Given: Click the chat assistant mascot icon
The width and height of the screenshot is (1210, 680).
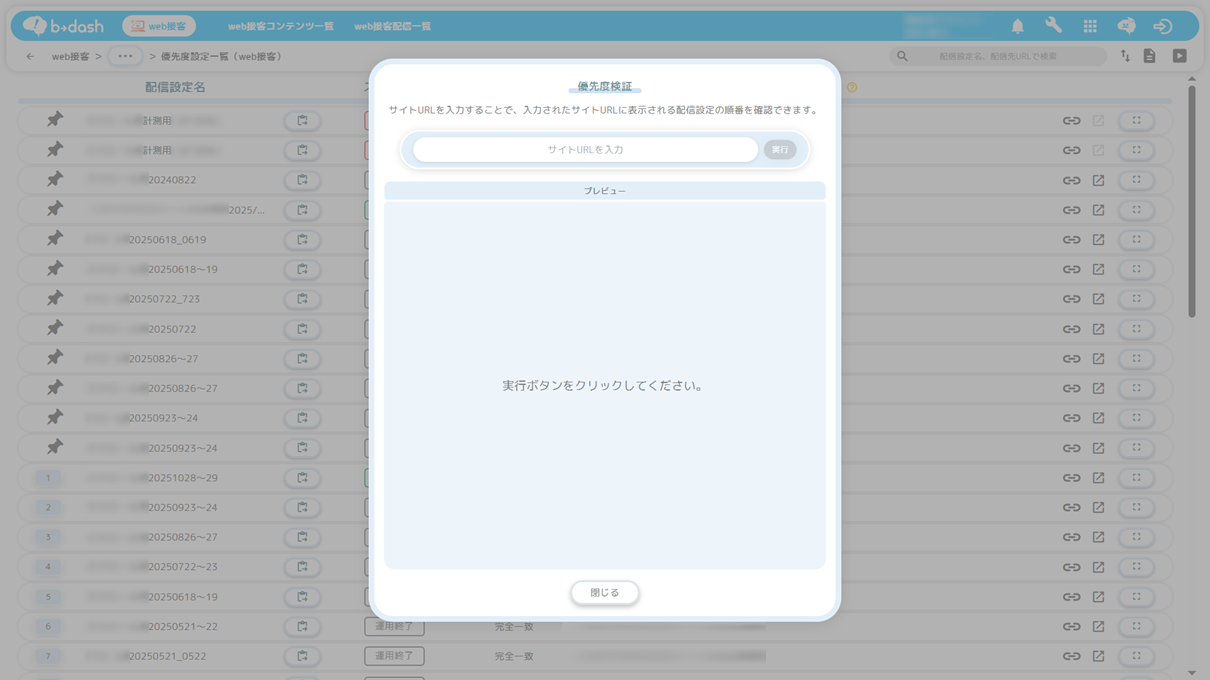Looking at the screenshot, I should 1126,27.
